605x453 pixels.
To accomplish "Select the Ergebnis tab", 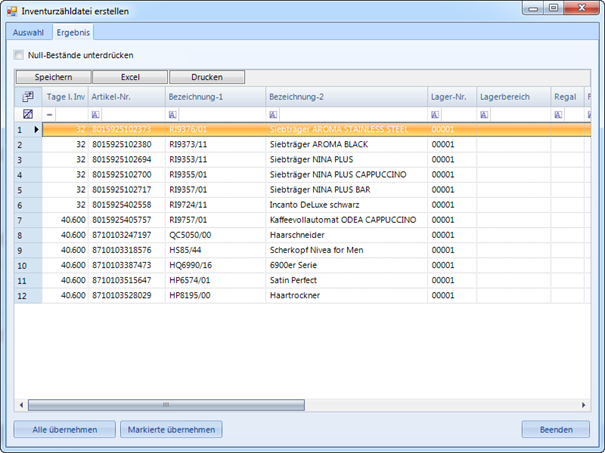I will (x=73, y=32).
